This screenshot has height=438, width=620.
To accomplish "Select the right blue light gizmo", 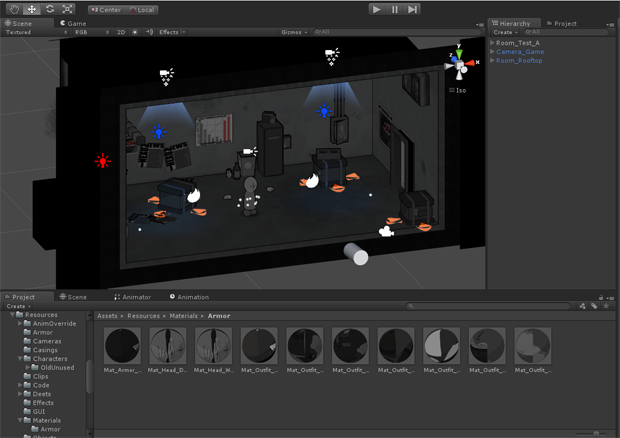I will pos(324,111).
